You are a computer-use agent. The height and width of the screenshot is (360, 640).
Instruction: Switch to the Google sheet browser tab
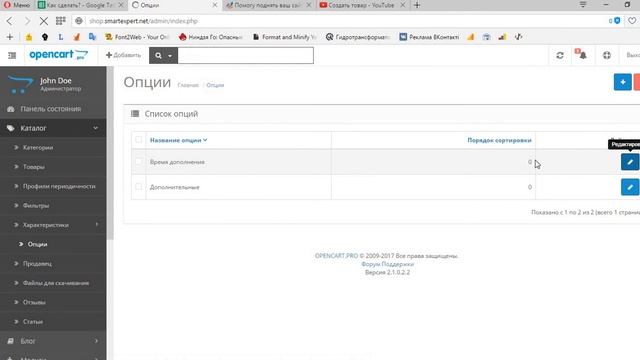[80, 5]
